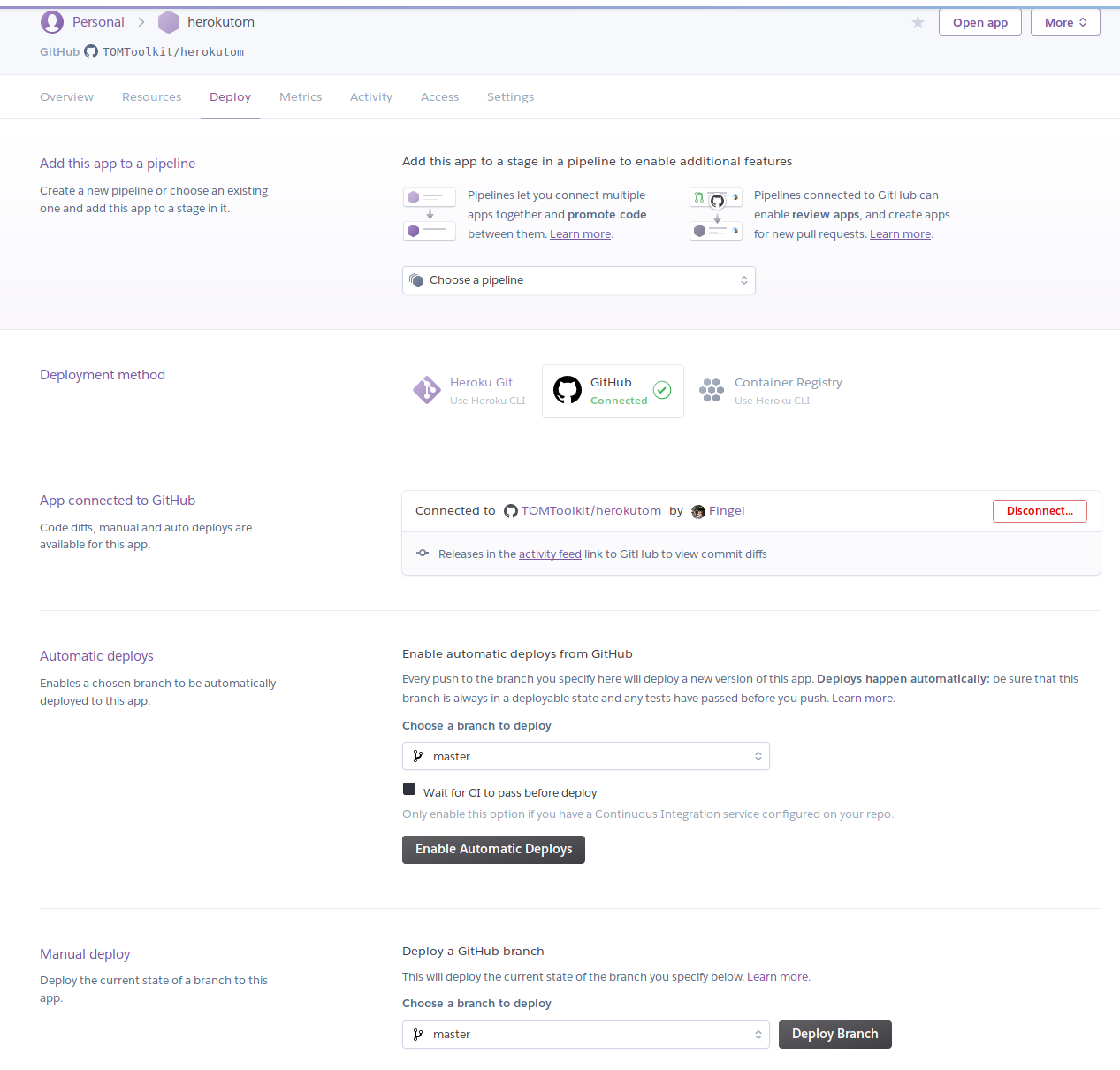Open the Access tab
This screenshot has height=1070, width=1120.
[439, 96]
